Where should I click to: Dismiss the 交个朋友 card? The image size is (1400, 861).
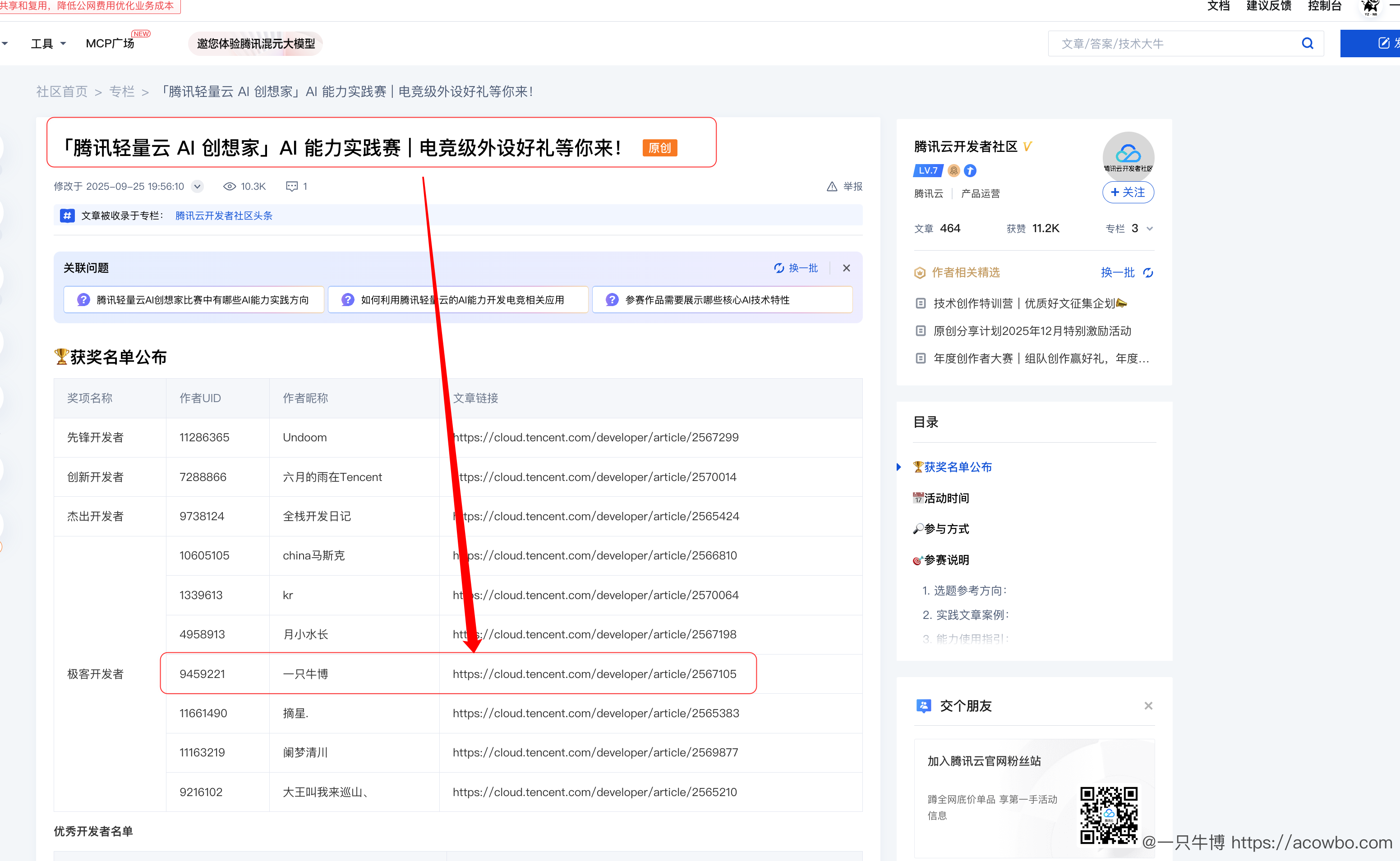pyautogui.click(x=1148, y=705)
